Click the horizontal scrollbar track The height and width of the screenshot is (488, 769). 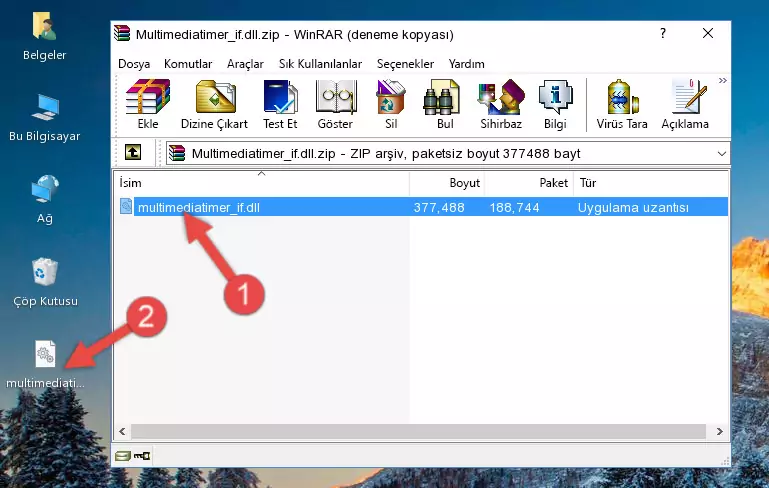point(418,432)
